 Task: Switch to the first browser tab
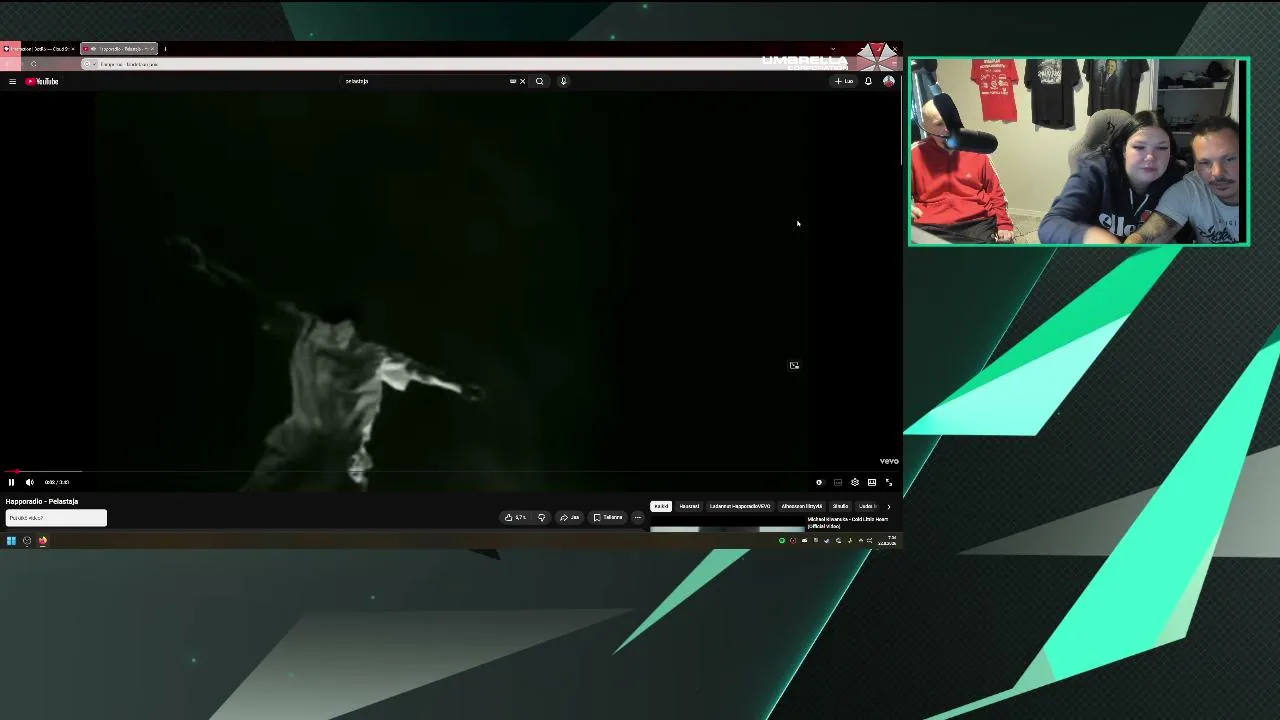[x=38, y=49]
